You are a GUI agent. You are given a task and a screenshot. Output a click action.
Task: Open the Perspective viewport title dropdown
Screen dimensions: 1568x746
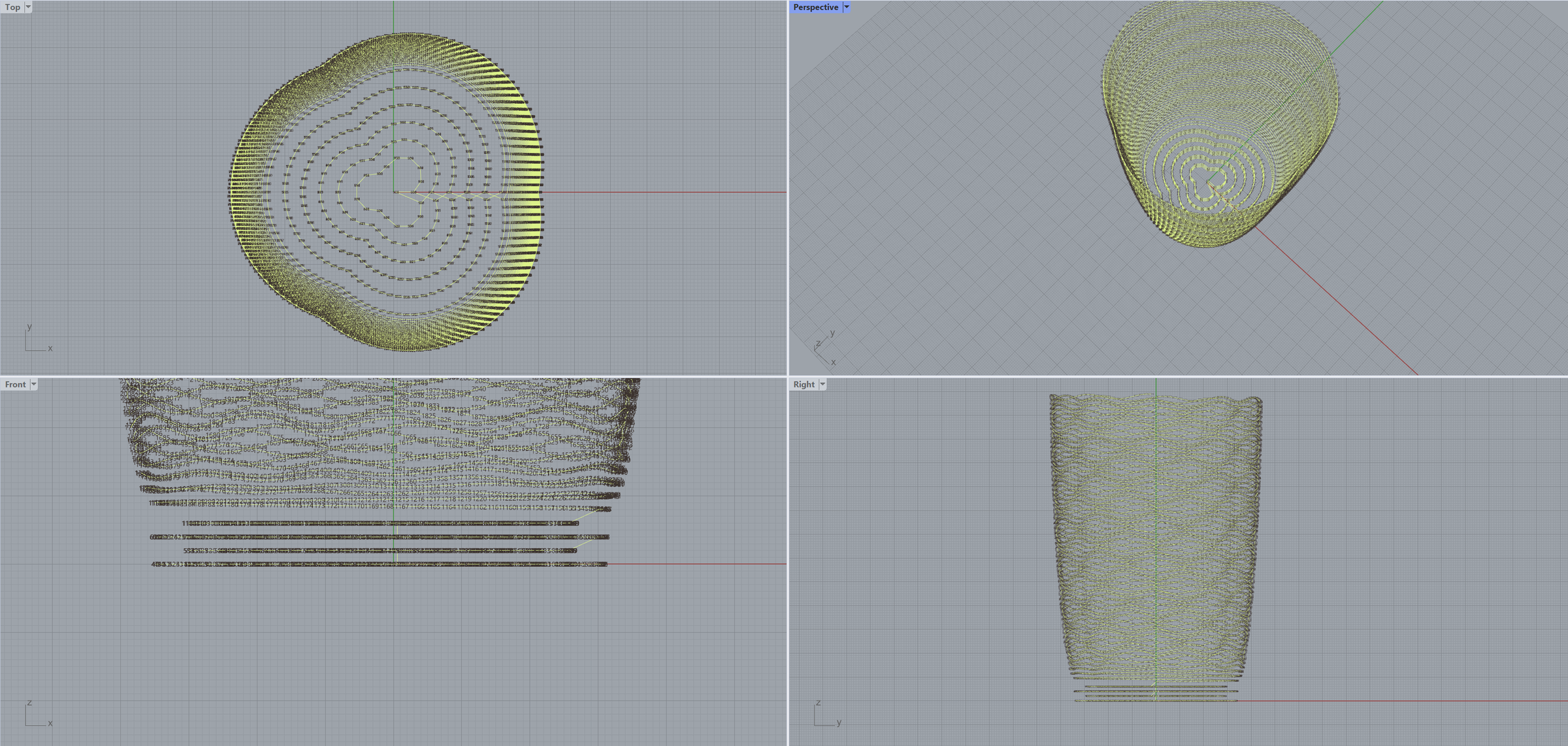point(847,7)
